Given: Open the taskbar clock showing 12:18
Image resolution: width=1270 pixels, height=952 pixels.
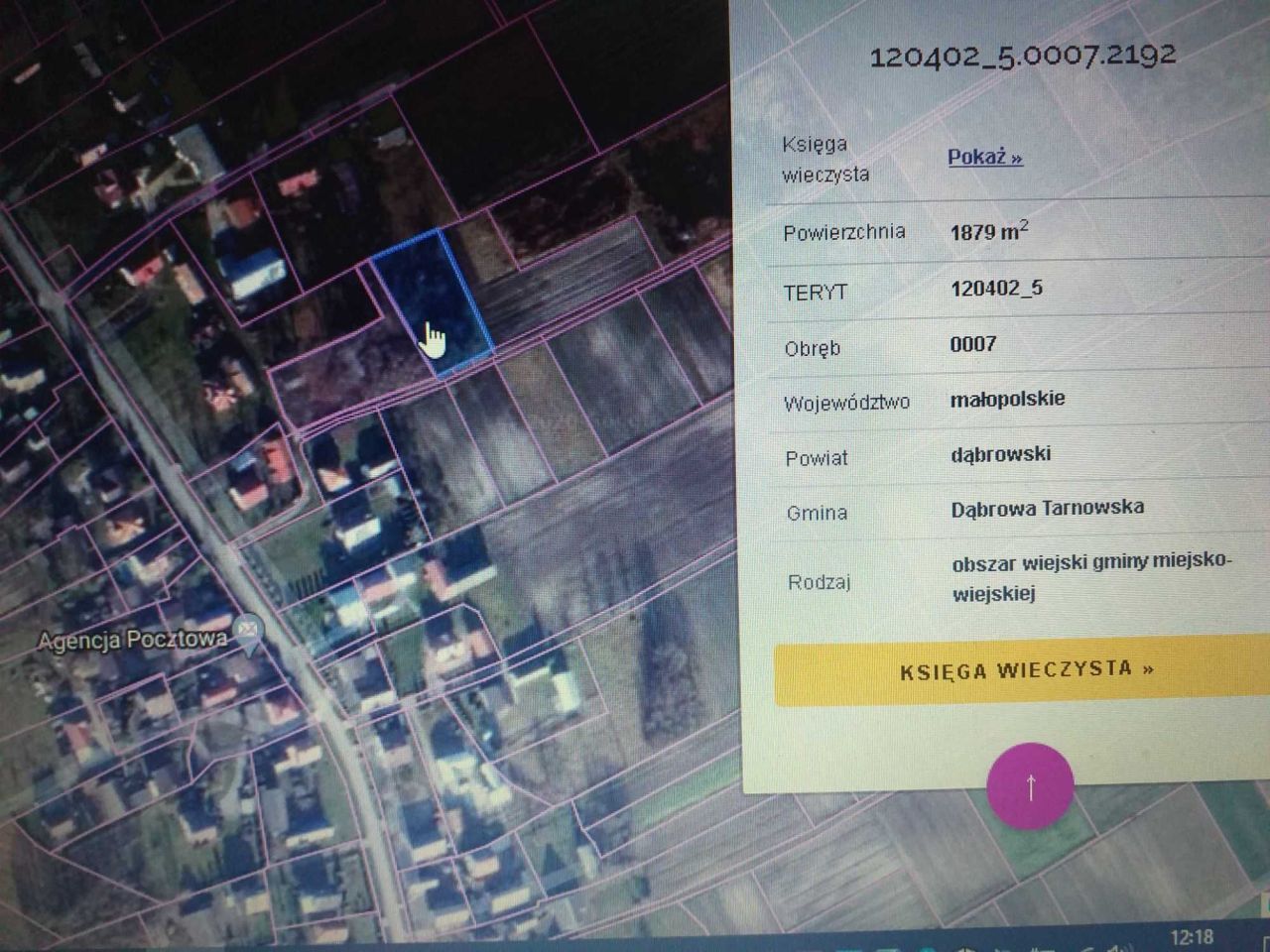Looking at the screenshot, I should pos(1191,936).
